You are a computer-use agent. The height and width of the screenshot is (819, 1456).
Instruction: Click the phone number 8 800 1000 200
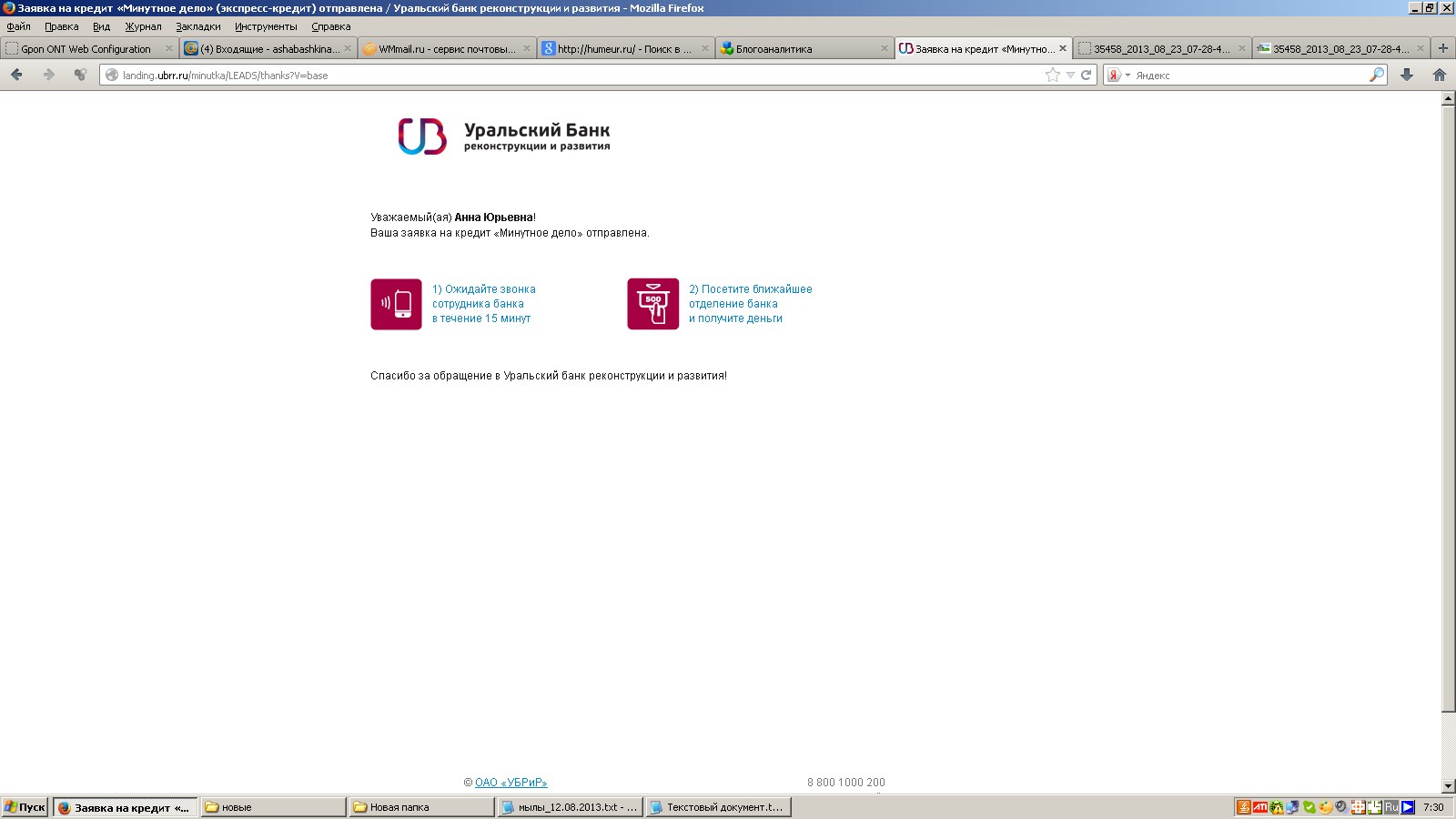pos(846,783)
